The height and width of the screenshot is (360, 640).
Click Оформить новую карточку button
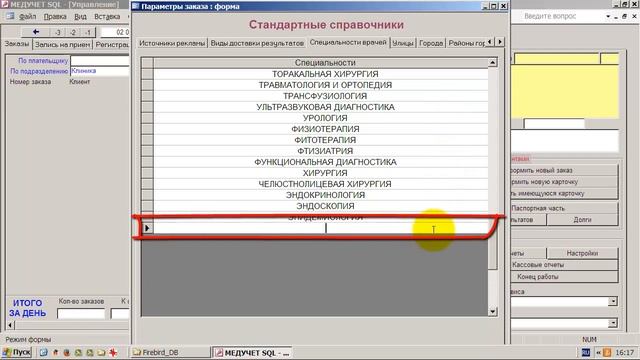[x=564, y=182]
